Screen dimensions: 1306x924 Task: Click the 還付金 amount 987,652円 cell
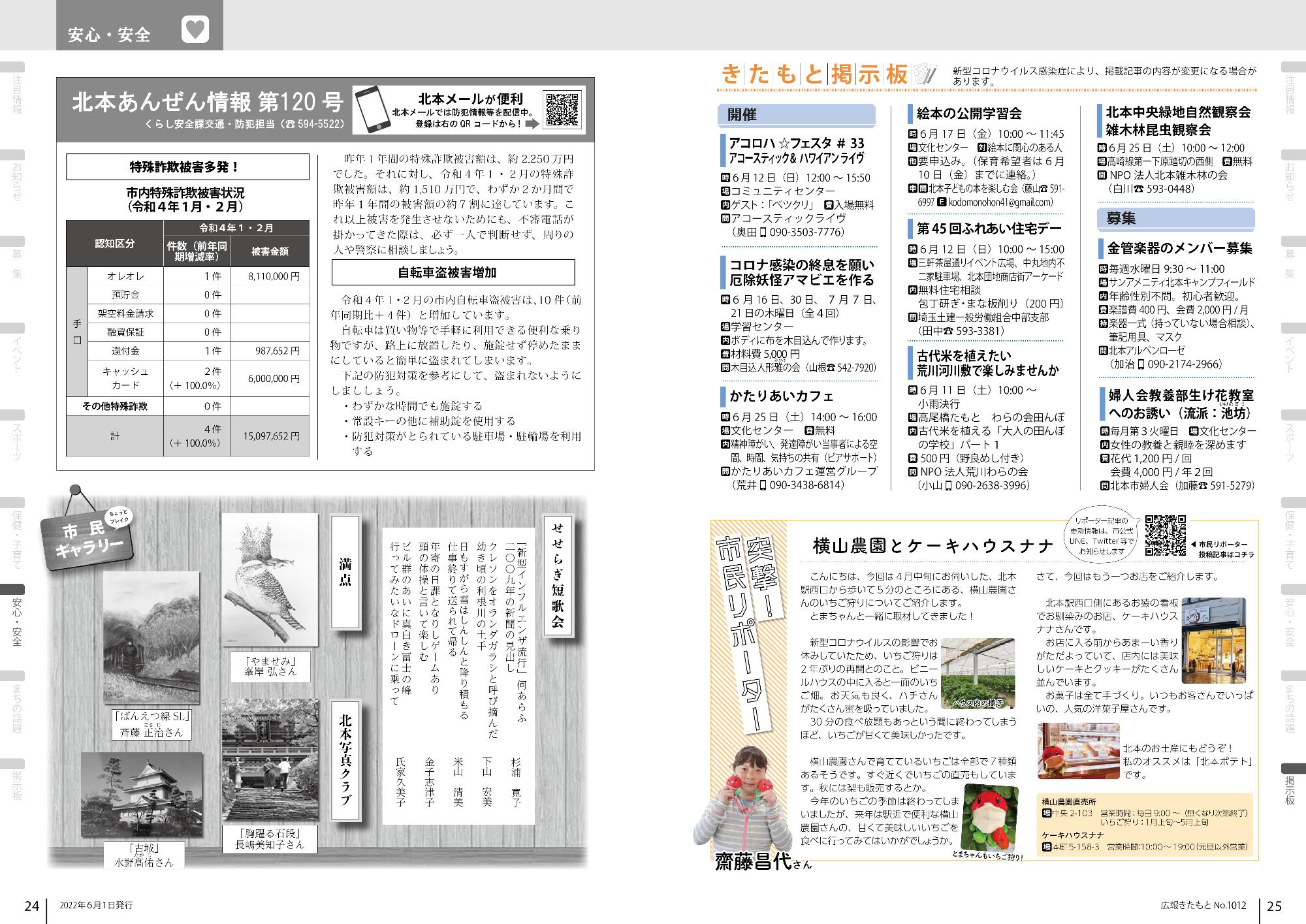coord(270,351)
